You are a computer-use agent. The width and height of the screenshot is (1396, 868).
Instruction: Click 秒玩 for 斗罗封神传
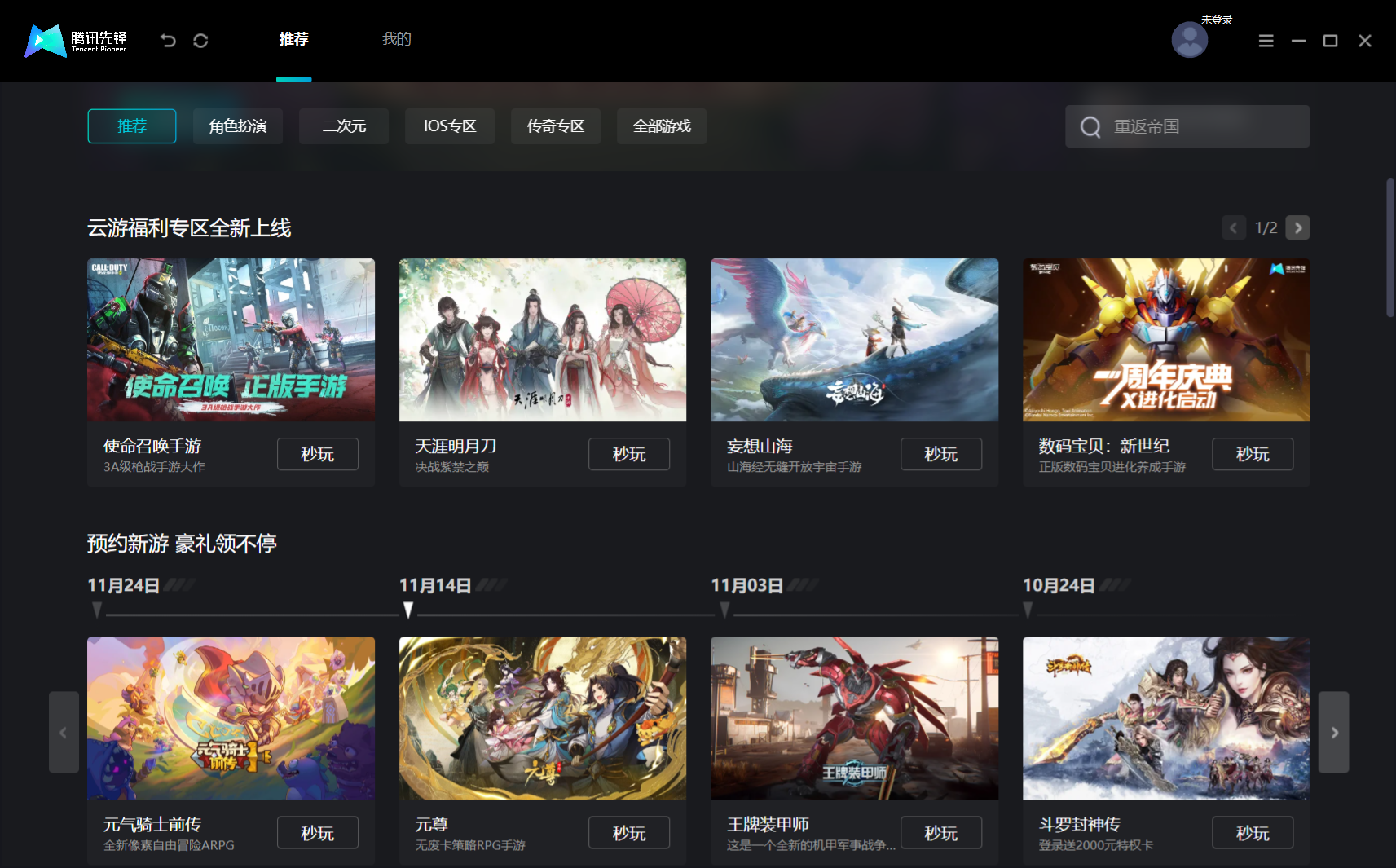1253,833
